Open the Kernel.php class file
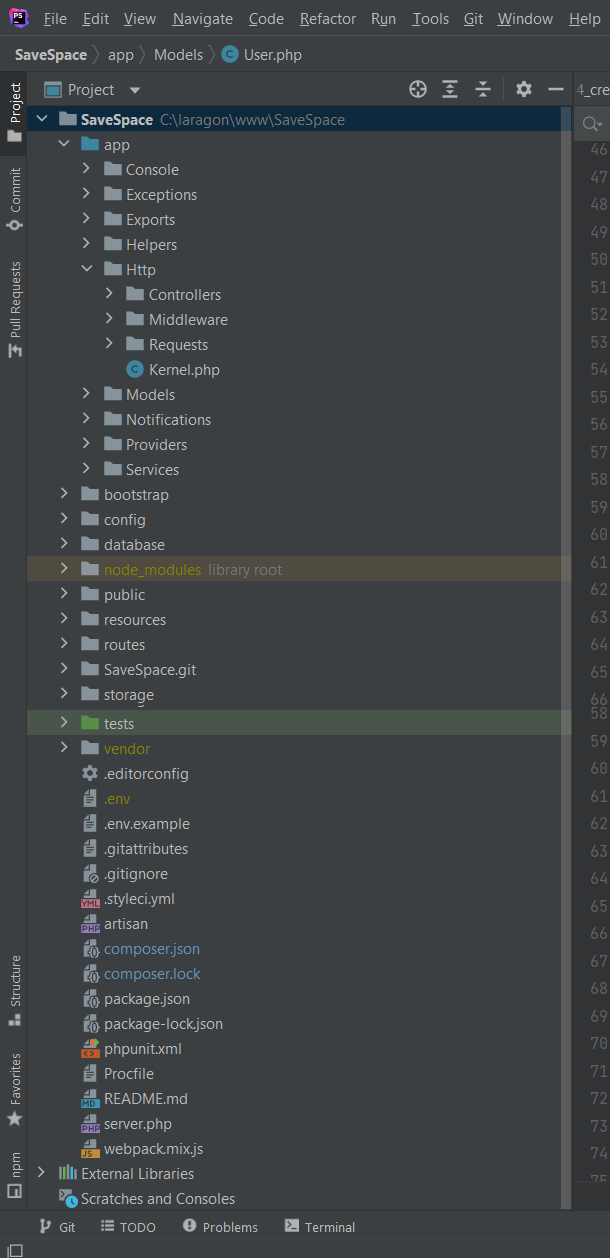Viewport: 610px width, 1258px height. 183,370
